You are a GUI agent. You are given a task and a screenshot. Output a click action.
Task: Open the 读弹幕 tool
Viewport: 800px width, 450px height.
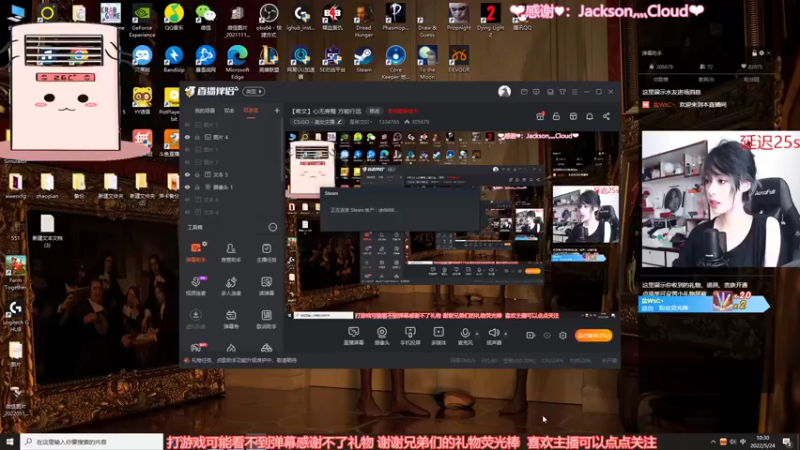tap(266, 286)
